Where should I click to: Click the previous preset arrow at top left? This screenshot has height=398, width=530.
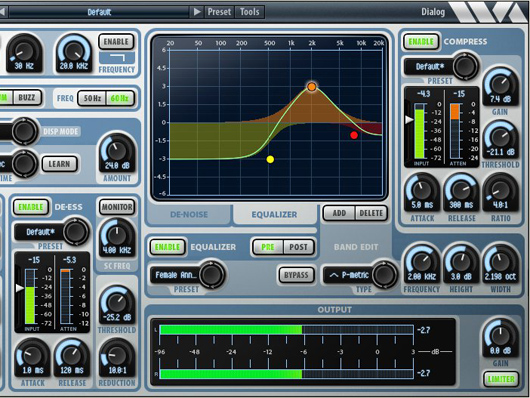2,12
